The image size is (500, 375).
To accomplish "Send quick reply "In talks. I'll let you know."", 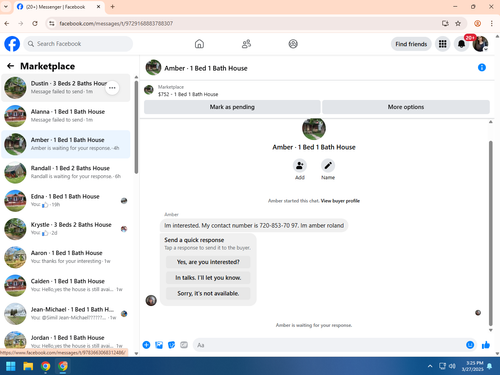I will [x=208, y=278].
